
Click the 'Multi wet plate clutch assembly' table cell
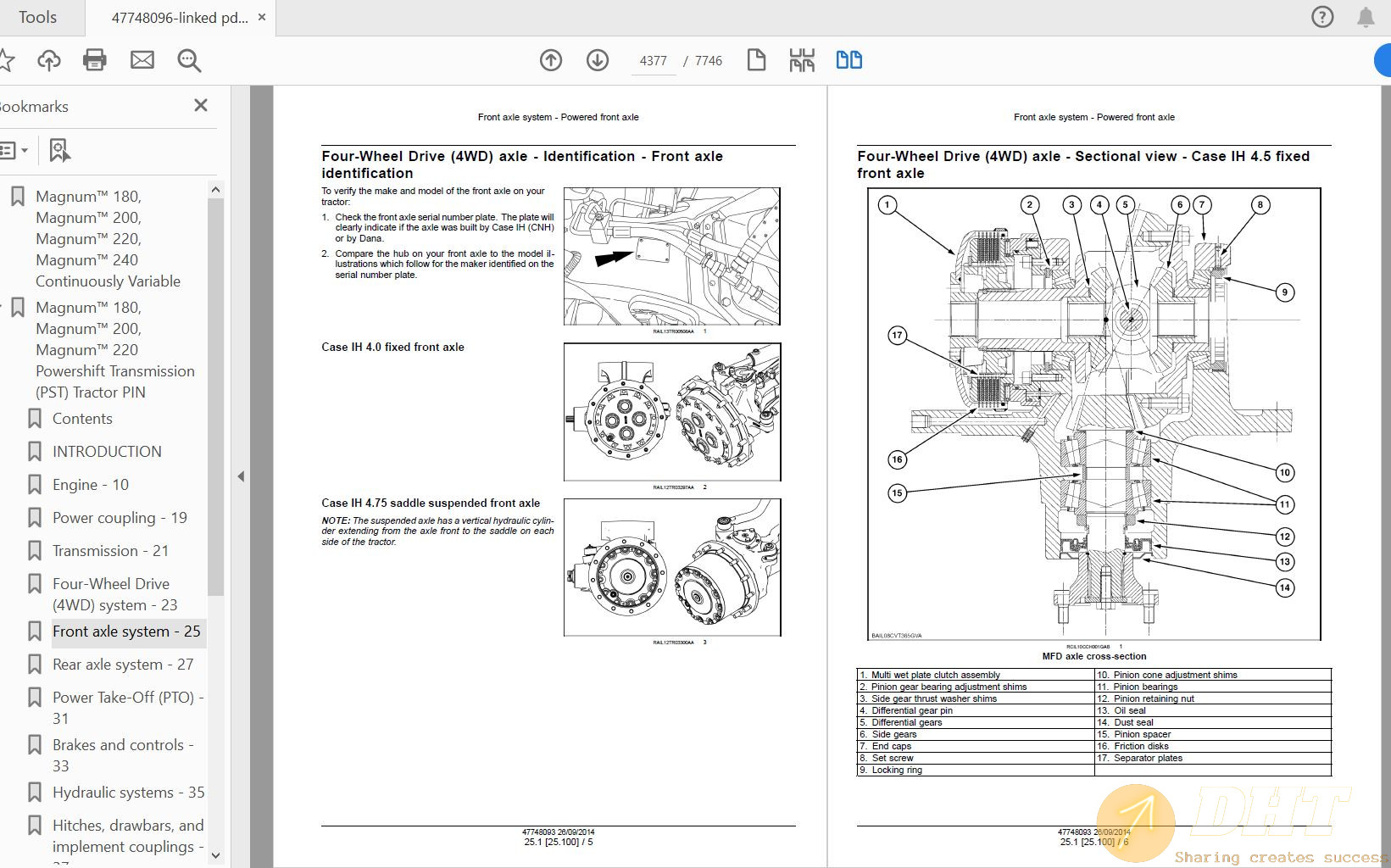976,675
